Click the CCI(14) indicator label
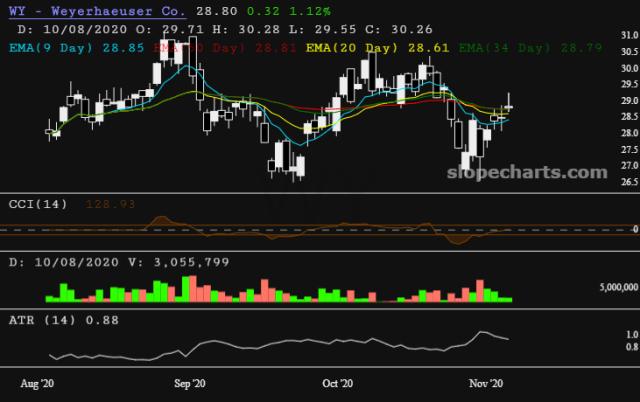The image size is (640, 402). 38,203
